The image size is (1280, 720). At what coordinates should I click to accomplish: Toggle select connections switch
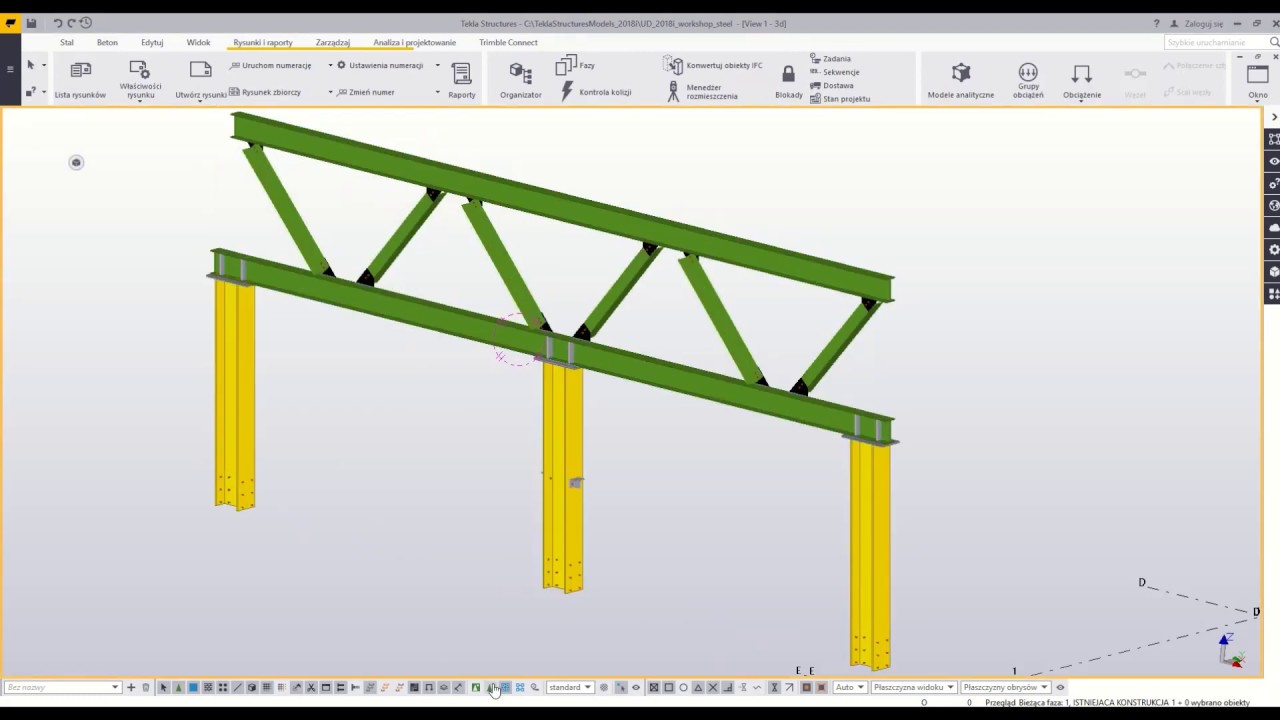point(179,687)
